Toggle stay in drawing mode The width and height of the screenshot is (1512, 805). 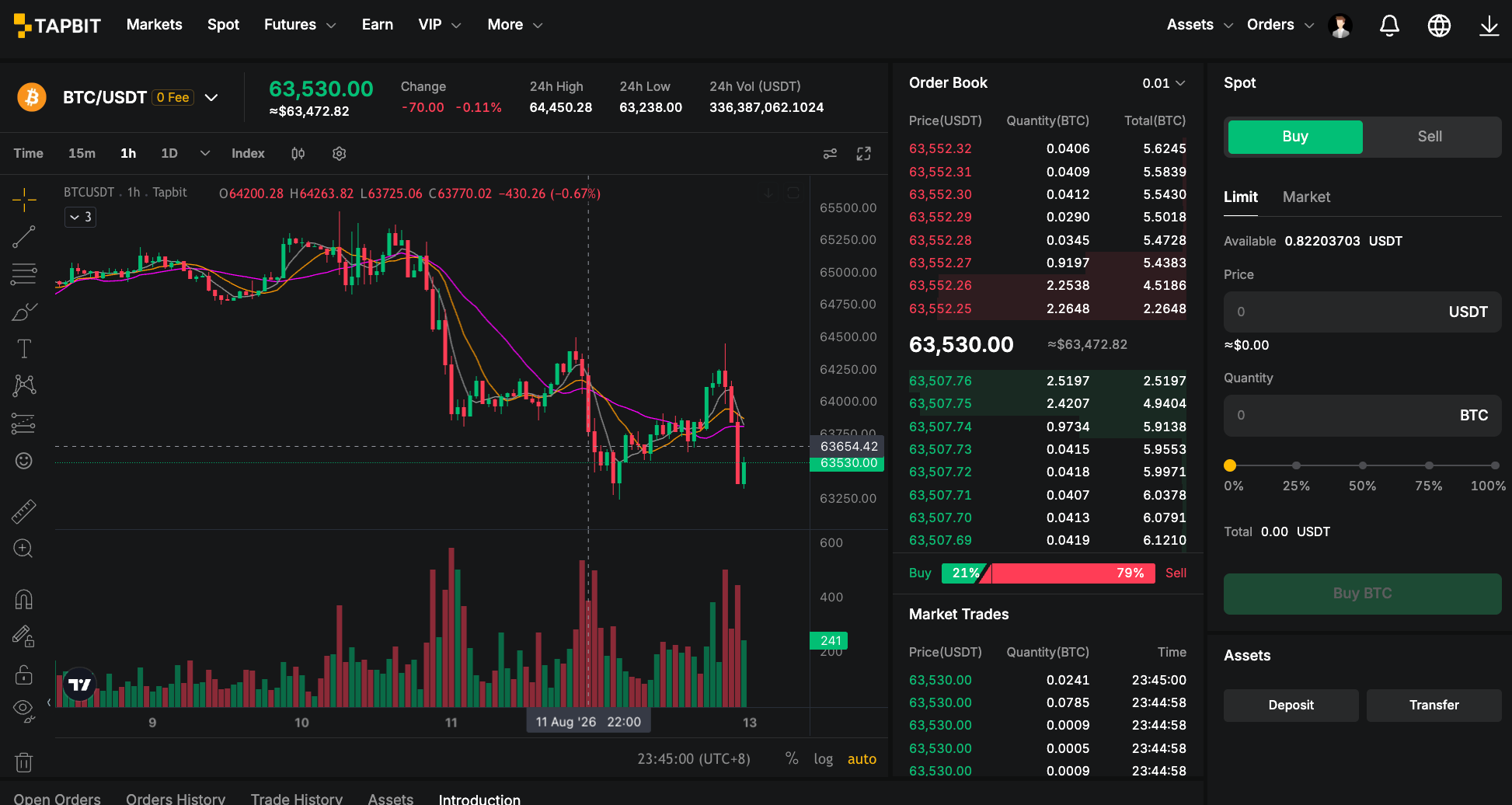coord(24,636)
